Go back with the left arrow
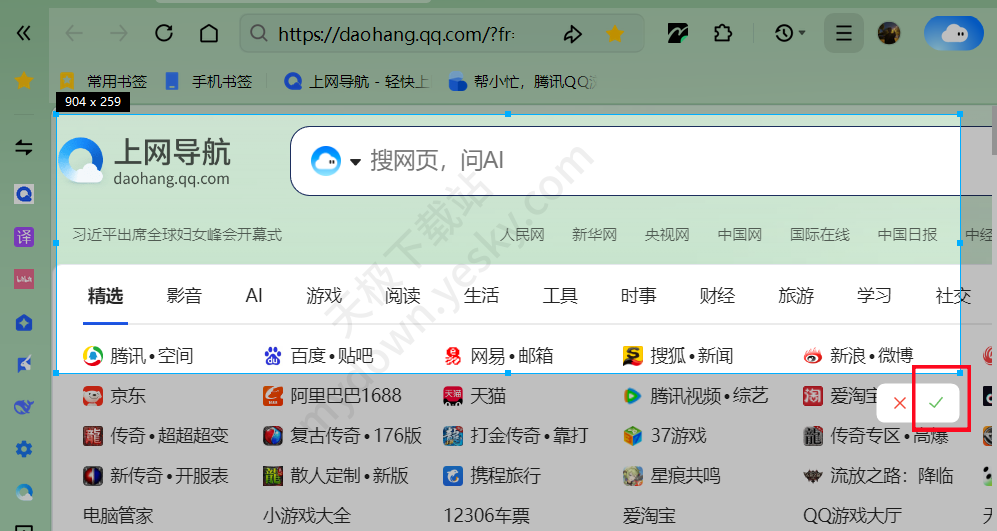This screenshot has width=997, height=531. click(x=74, y=33)
